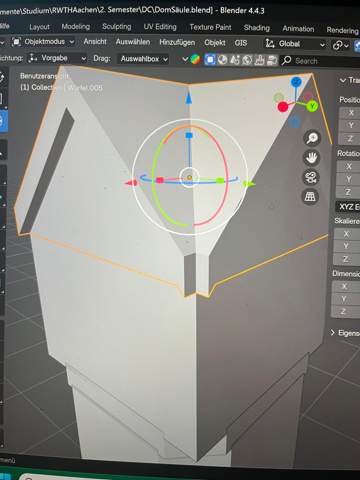This screenshot has height=480, width=360.
Task: Click the green Y axis gizmo ball
Action: (312, 106)
